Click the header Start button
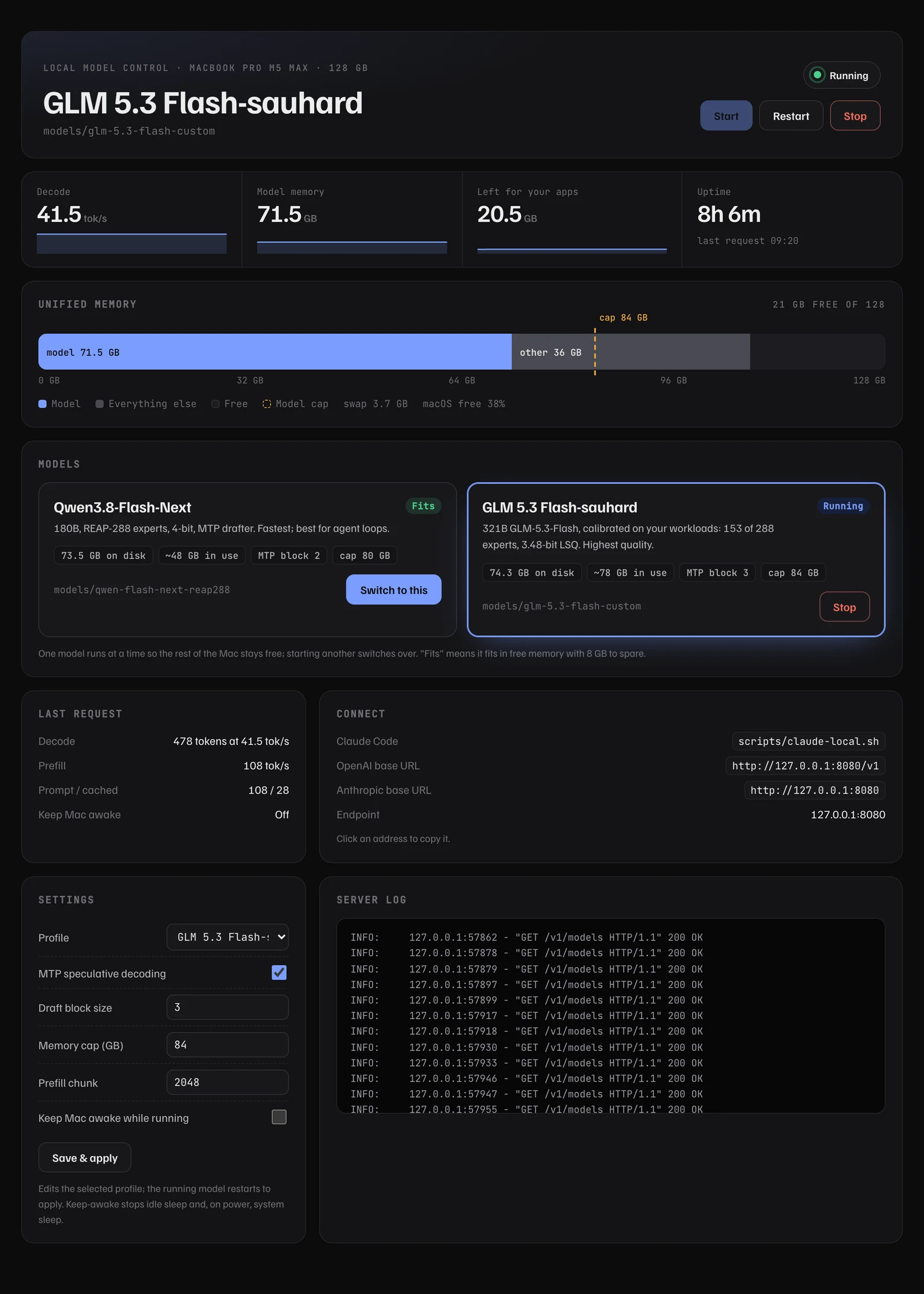 (x=726, y=115)
